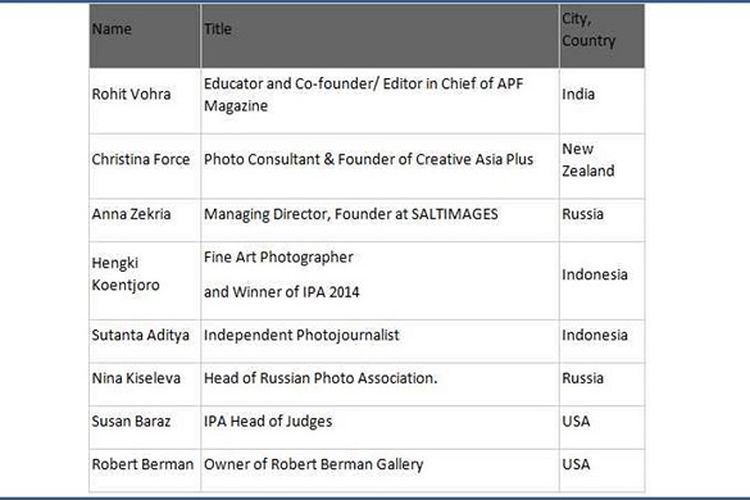
Task: Select the Independent Photojournalist title cell
Action: click(302, 335)
